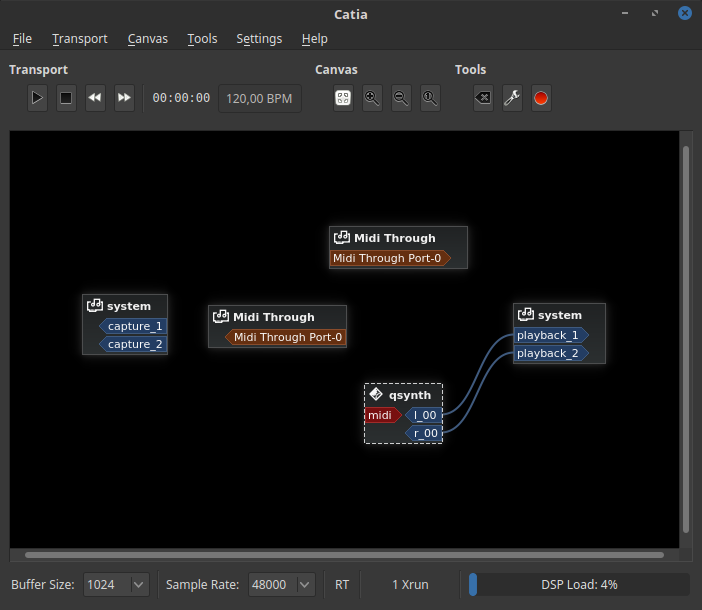
Task: Open the configure wrench tool
Action: coord(512,98)
